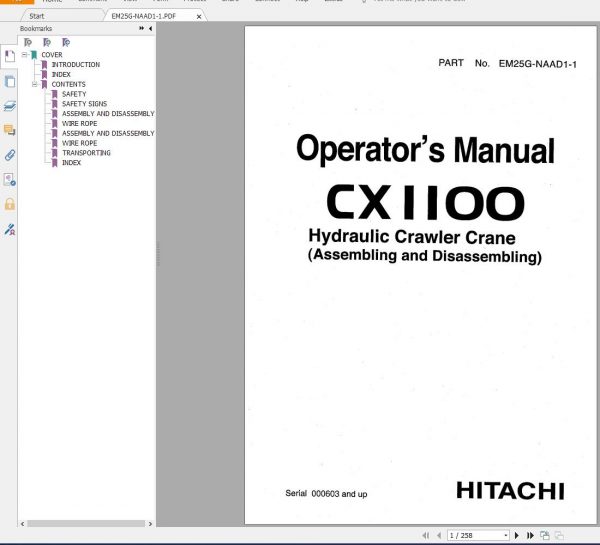This screenshot has width=600, height=545.
Task: Jump to the last page
Action: pyautogui.click(x=530, y=535)
